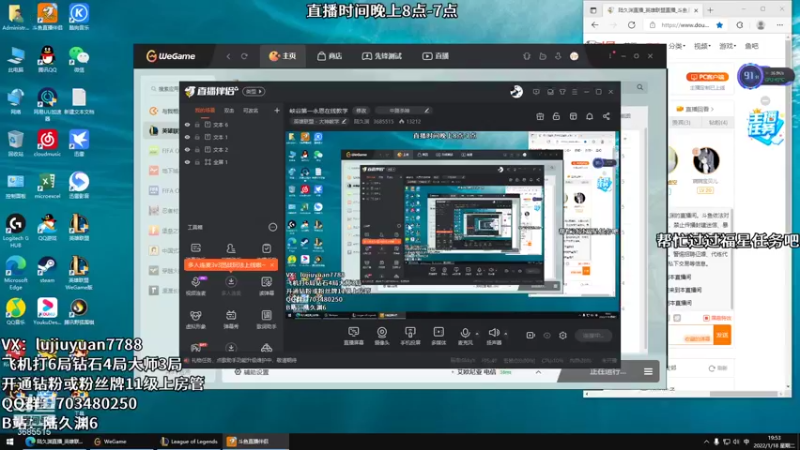Screen dimensions: 800x450
Task: Toggle the preview eye icon in the bottom bar
Action: [547, 336]
